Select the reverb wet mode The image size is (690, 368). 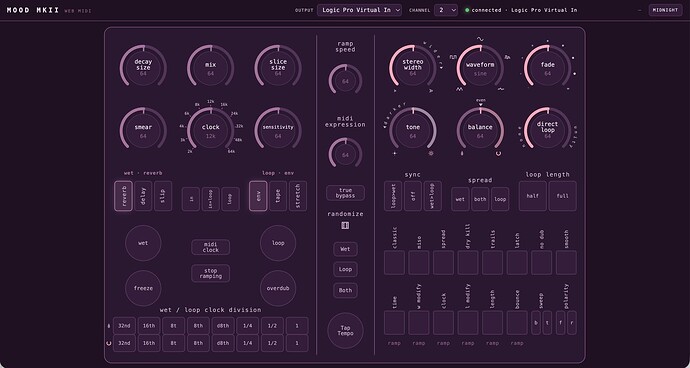(x=124, y=196)
